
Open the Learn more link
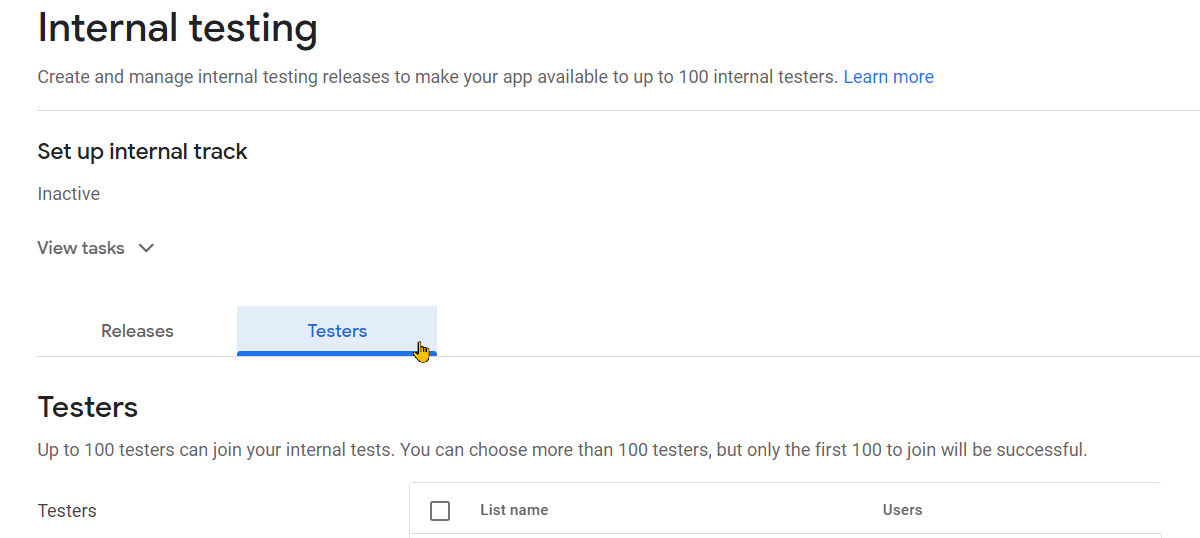coord(888,77)
